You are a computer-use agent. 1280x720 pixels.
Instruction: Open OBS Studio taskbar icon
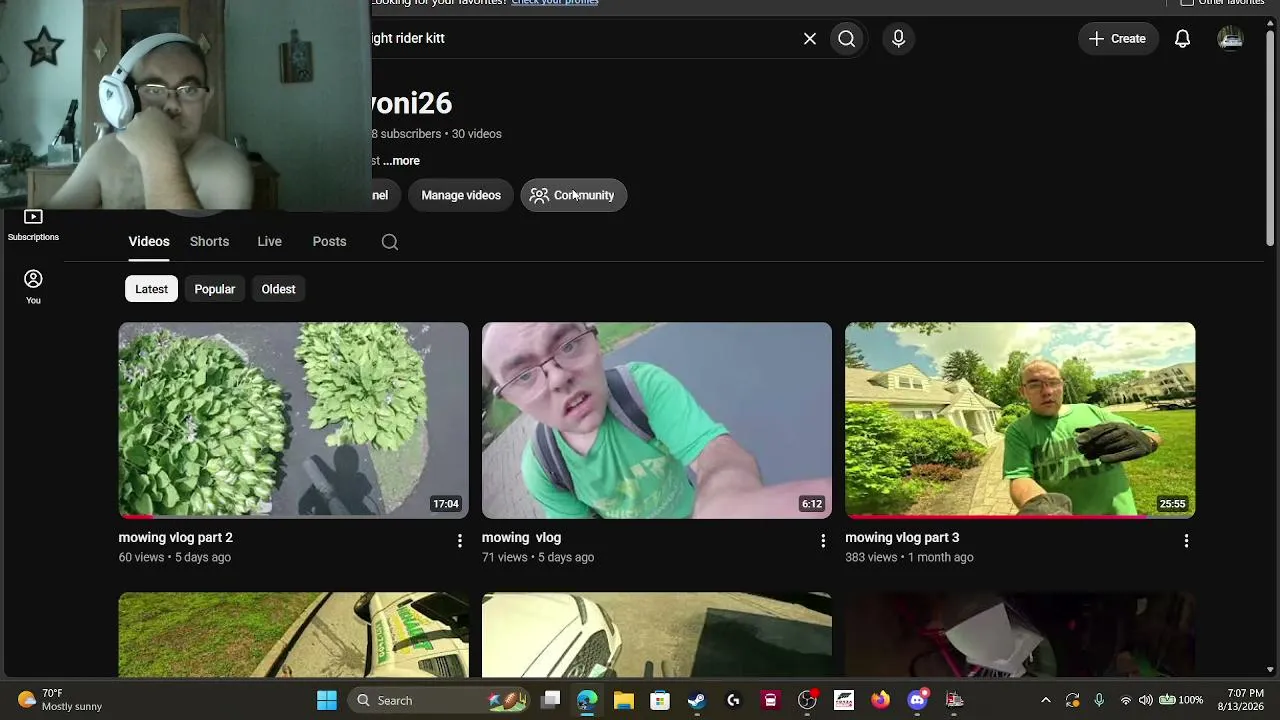point(807,701)
